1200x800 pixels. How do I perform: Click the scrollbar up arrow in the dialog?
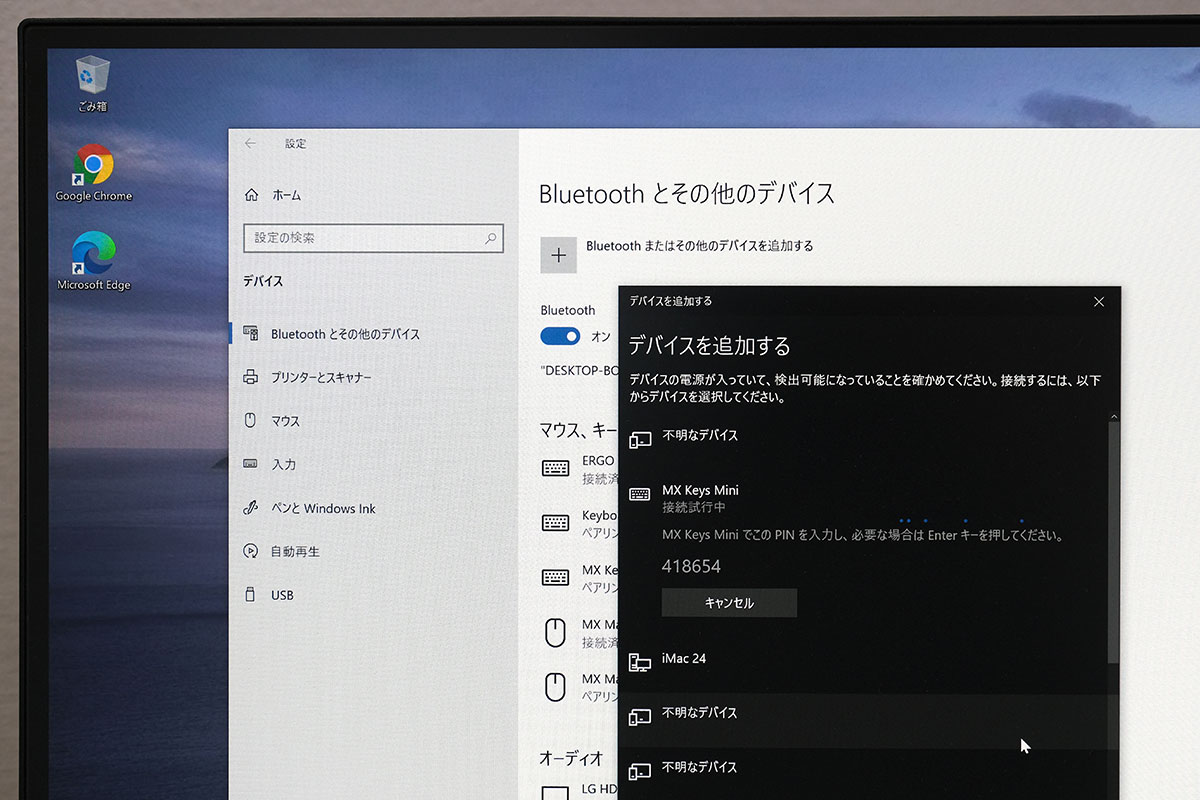click(x=1114, y=416)
